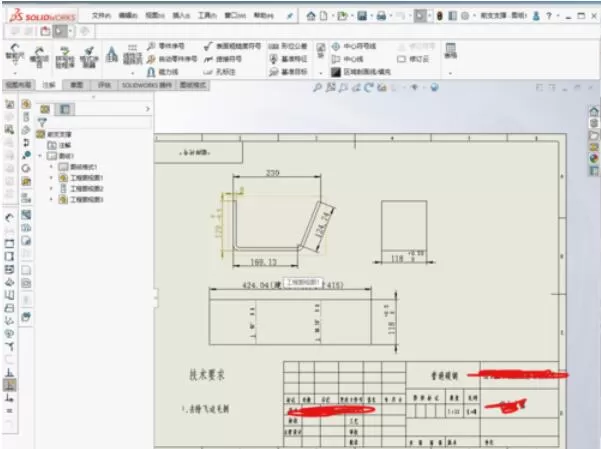Select the 注解 node in the feature tree

(59, 145)
